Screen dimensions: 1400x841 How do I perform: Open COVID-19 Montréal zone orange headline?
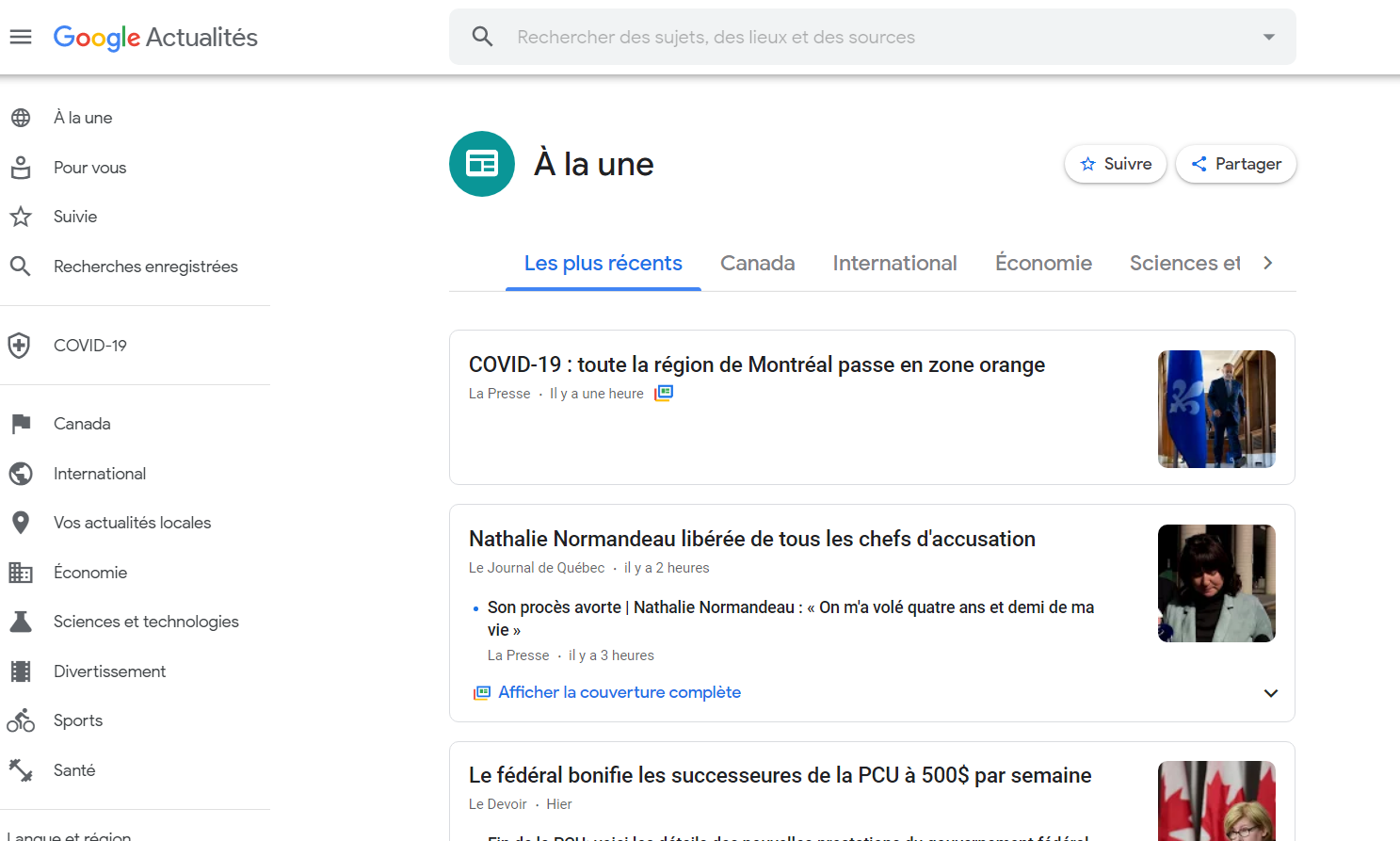(x=757, y=364)
